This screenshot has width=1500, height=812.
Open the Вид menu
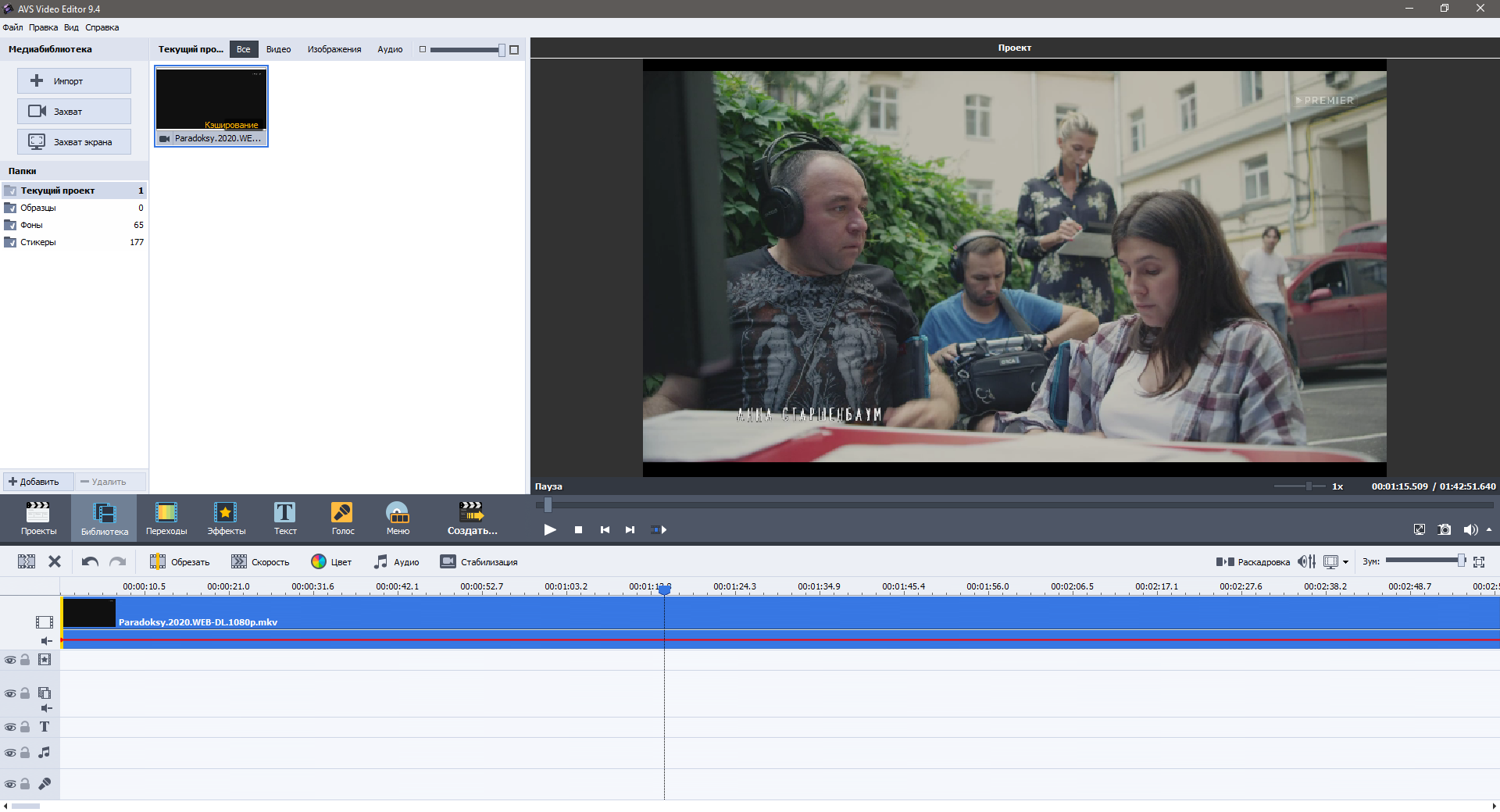coord(71,27)
